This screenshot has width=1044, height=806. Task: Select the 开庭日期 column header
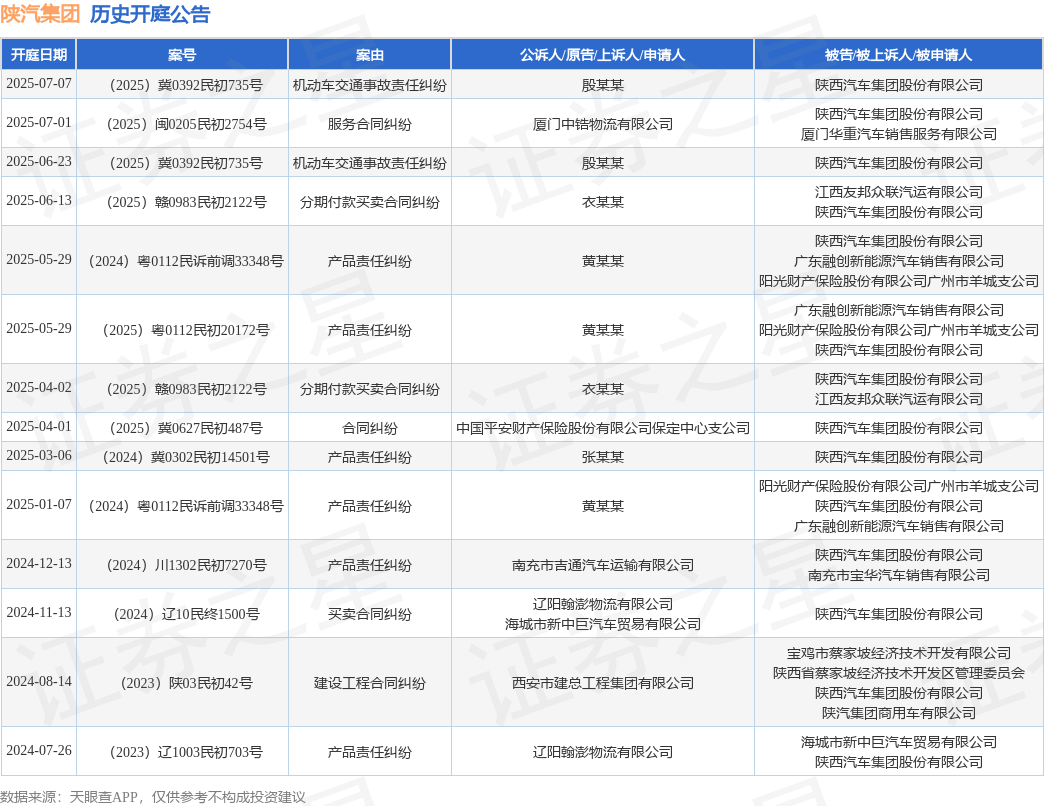39,55
